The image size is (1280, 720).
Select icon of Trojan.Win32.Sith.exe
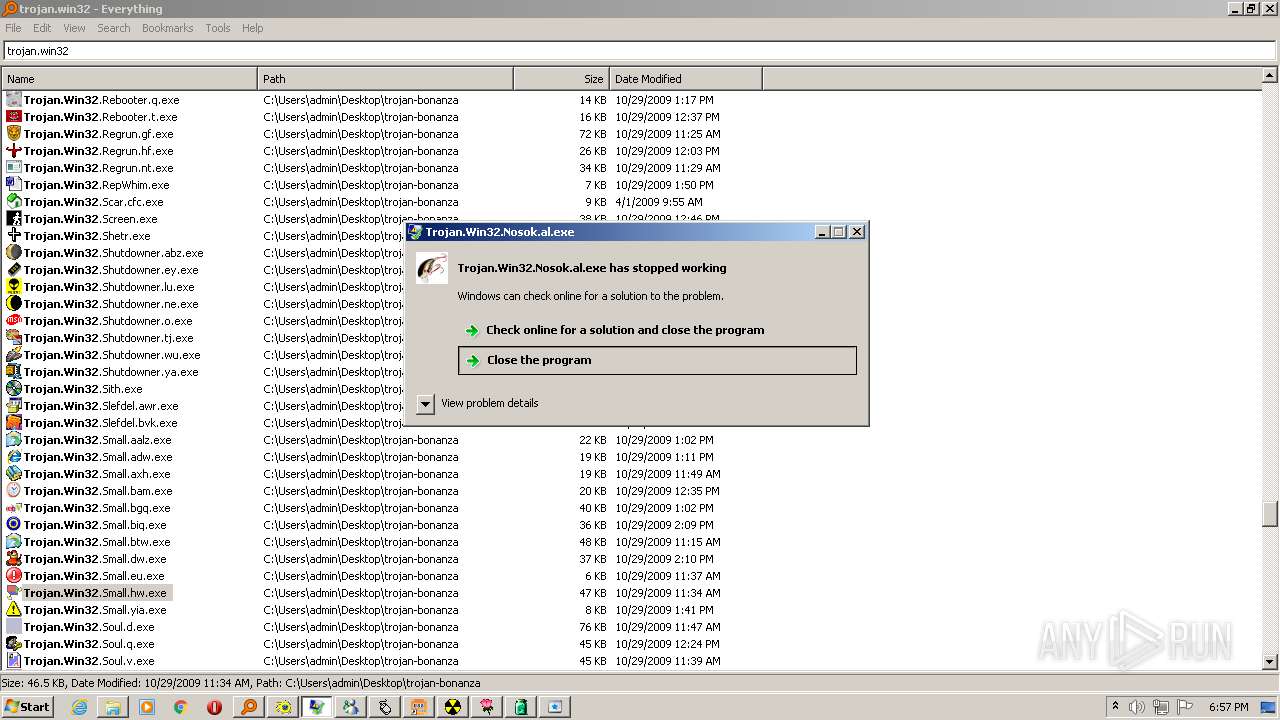(14, 389)
